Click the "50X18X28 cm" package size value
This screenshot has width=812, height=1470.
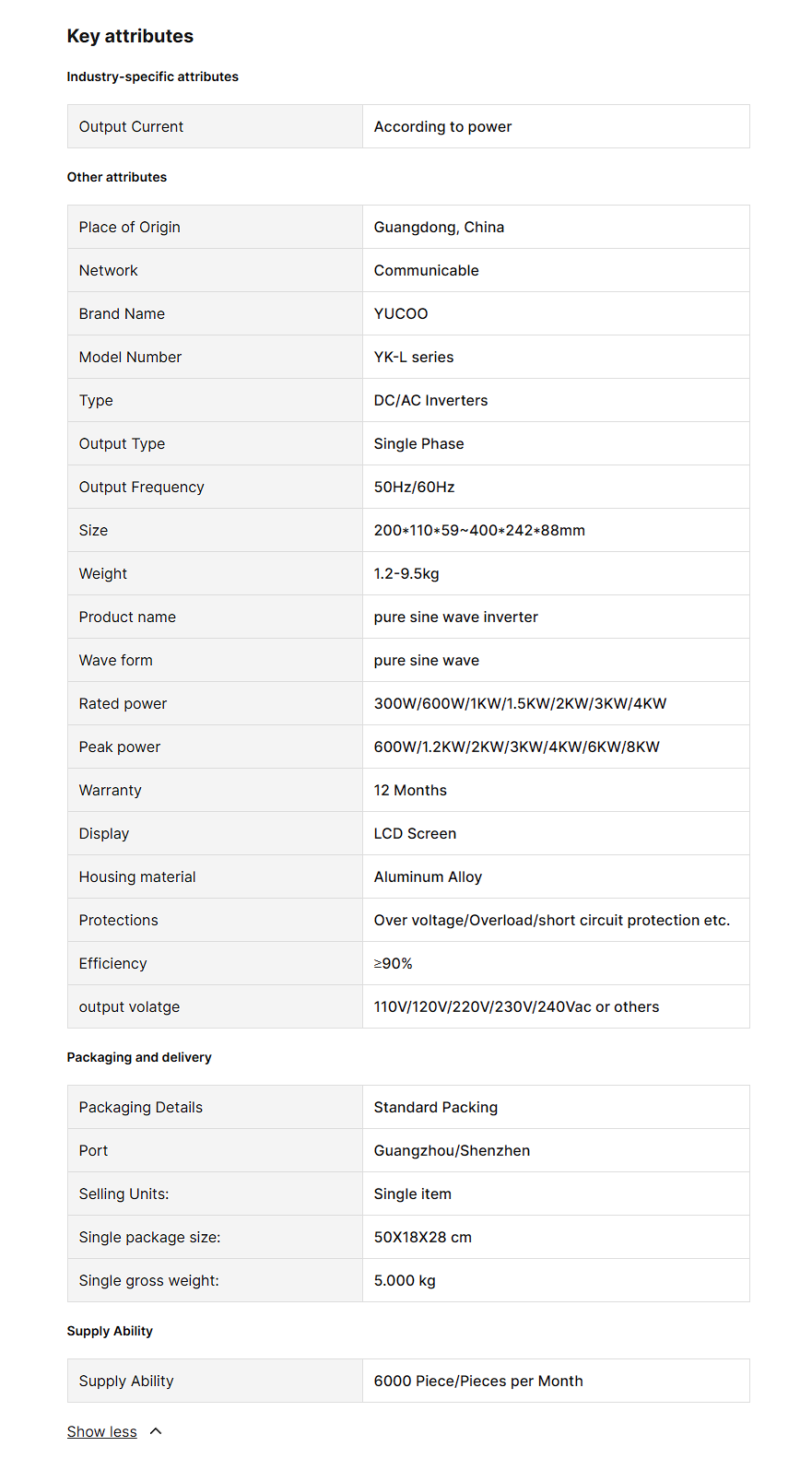pos(422,1237)
